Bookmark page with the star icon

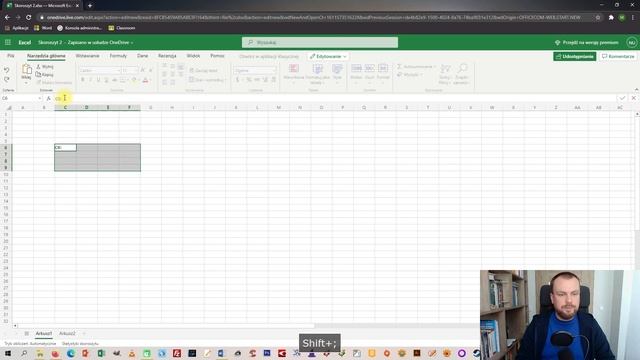(598, 18)
